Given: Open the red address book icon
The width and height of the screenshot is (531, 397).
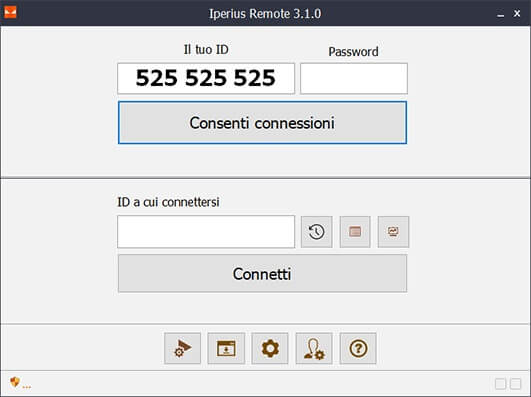Looking at the screenshot, I should [355, 232].
